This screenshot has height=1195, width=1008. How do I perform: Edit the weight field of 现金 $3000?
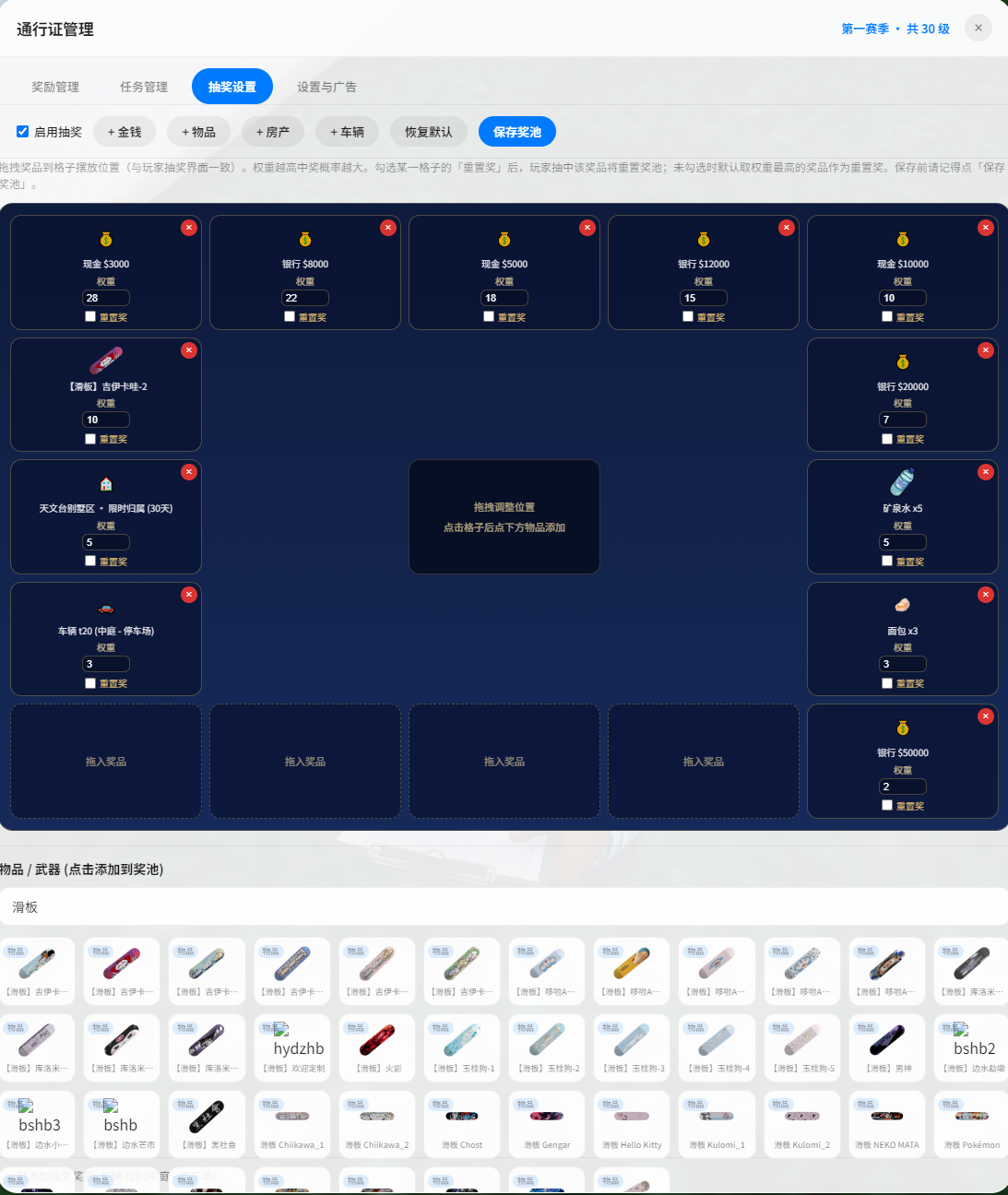point(106,298)
